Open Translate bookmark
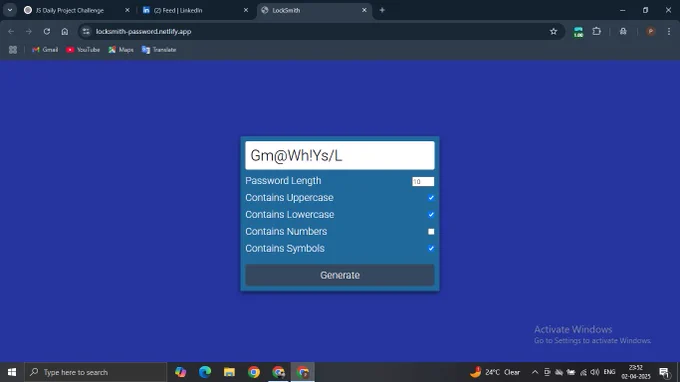Screen dimensions: 680x382 pos(159,50)
